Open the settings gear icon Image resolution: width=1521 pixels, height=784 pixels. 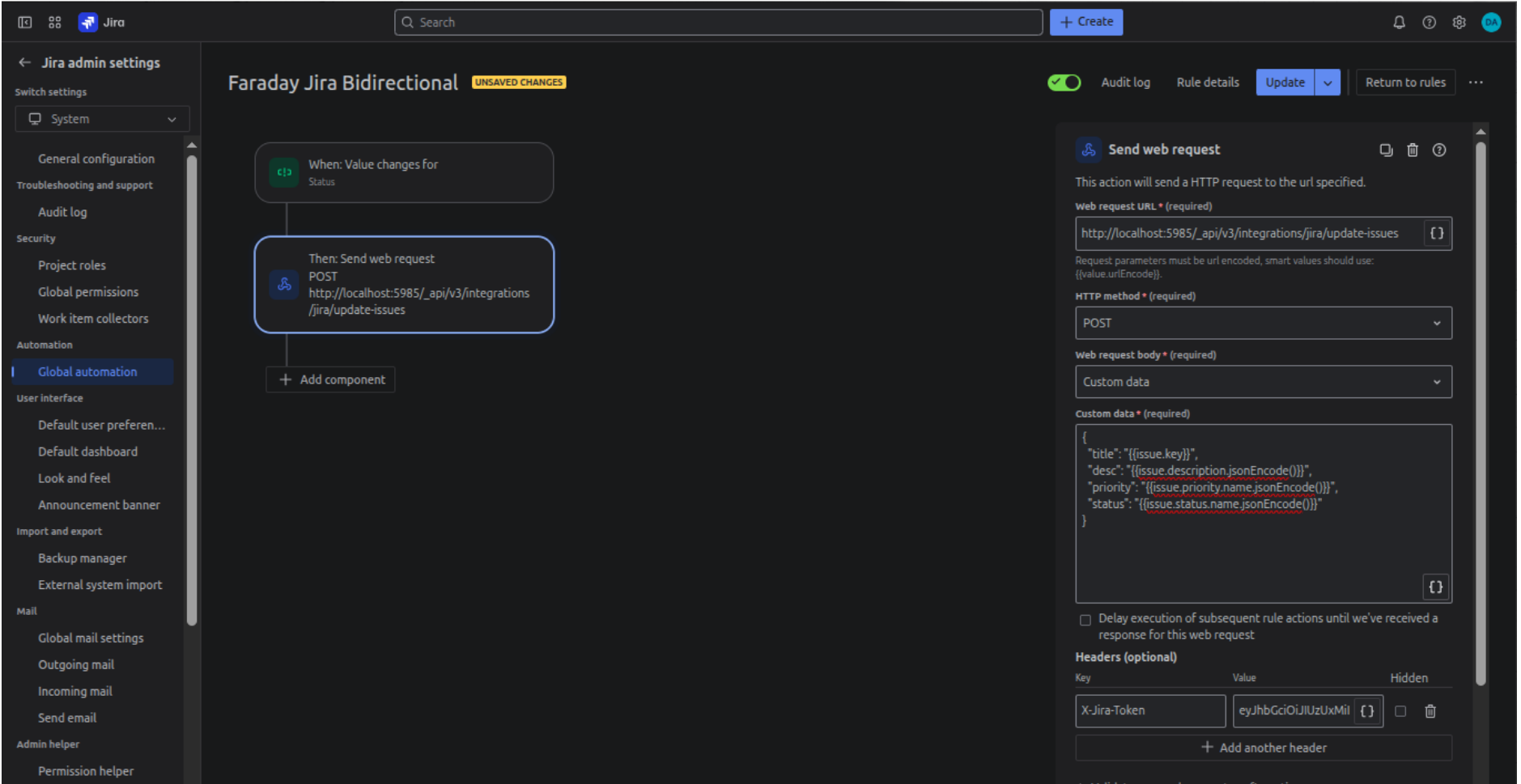point(1459,23)
